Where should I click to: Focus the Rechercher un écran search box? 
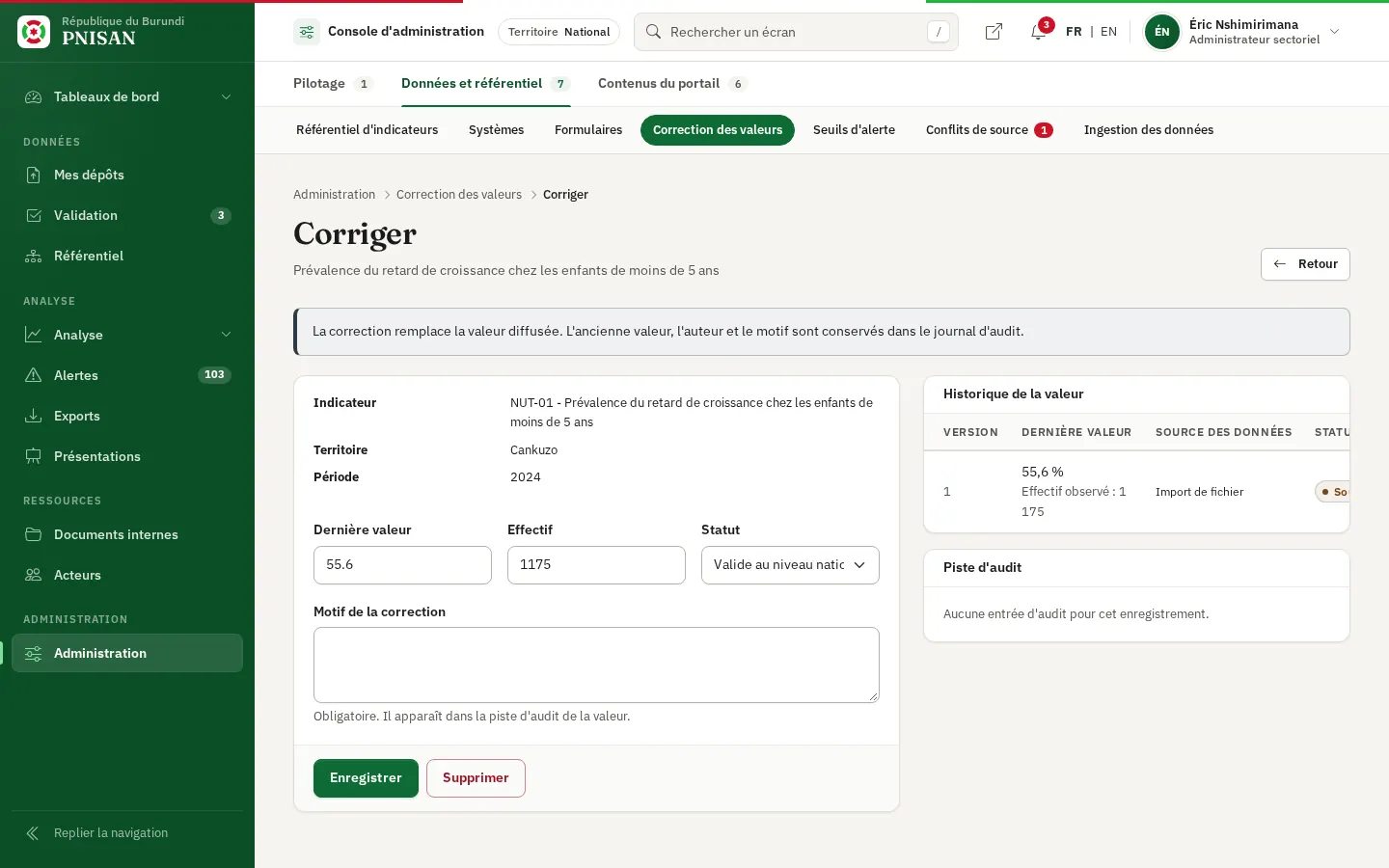[796, 32]
